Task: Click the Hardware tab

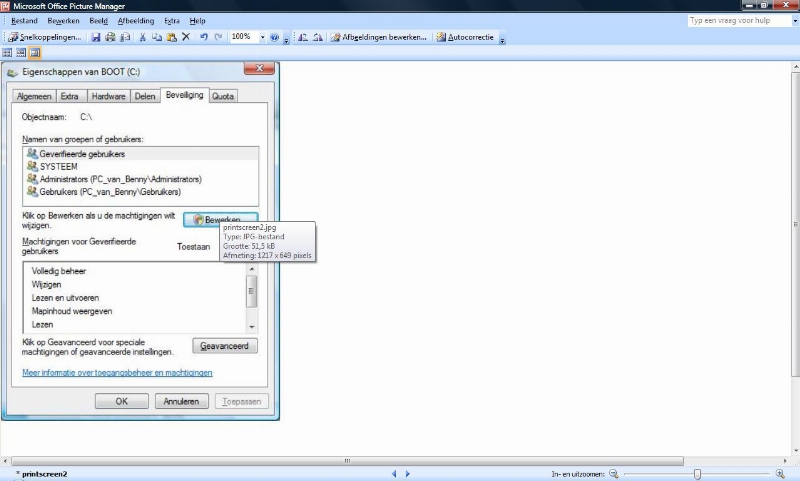Action: click(x=108, y=96)
